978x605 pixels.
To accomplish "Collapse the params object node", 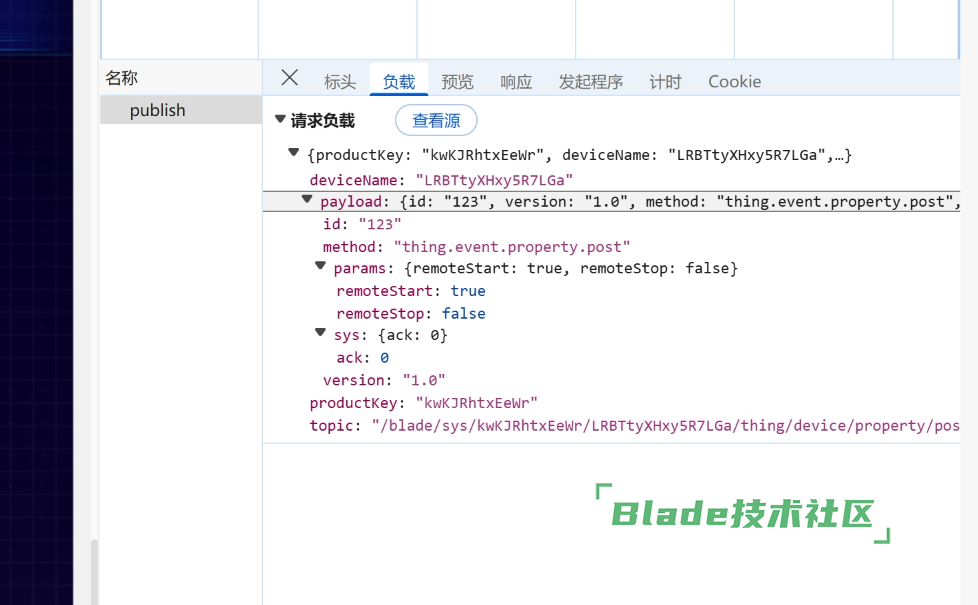I will point(321,267).
